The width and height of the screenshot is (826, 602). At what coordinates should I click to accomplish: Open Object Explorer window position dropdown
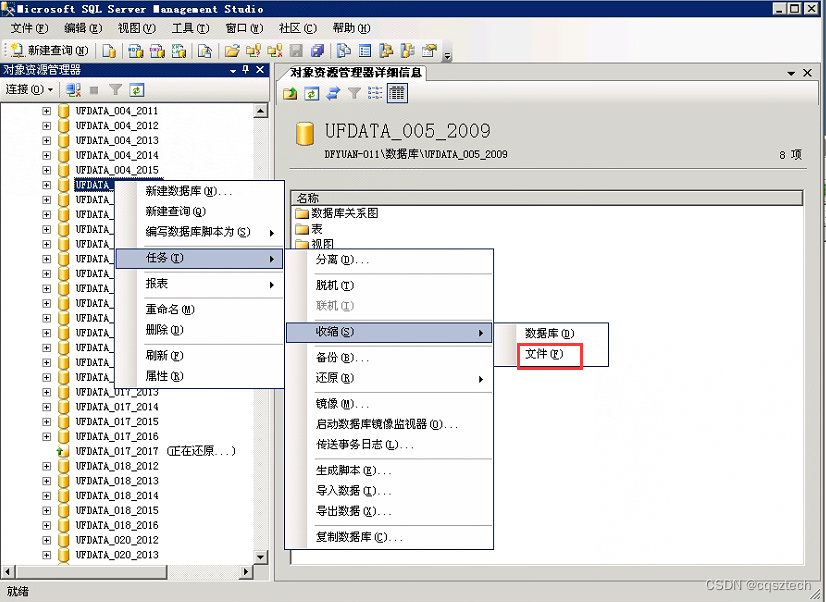click(233, 71)
